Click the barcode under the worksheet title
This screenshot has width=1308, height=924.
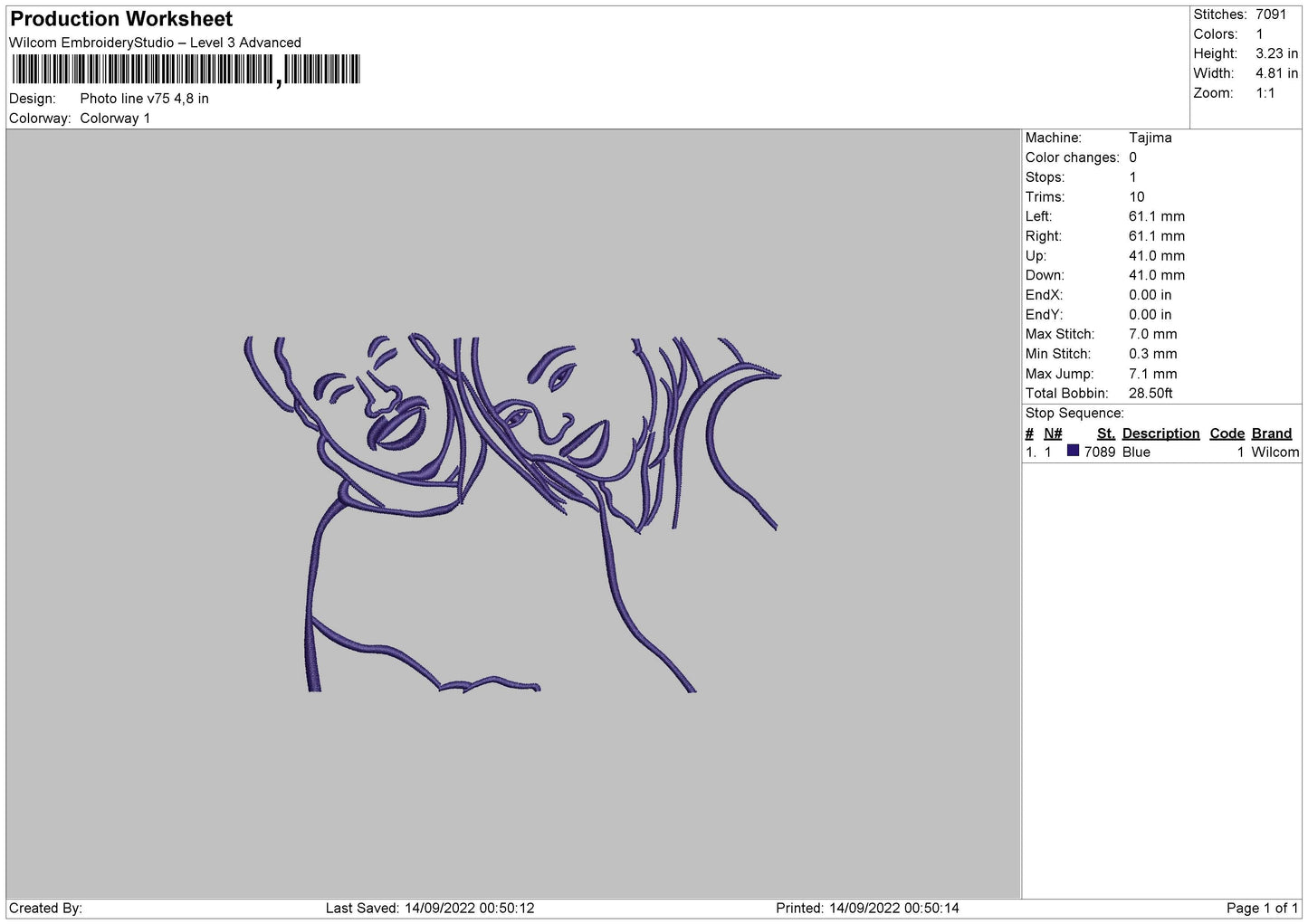(x=186, y=70)
